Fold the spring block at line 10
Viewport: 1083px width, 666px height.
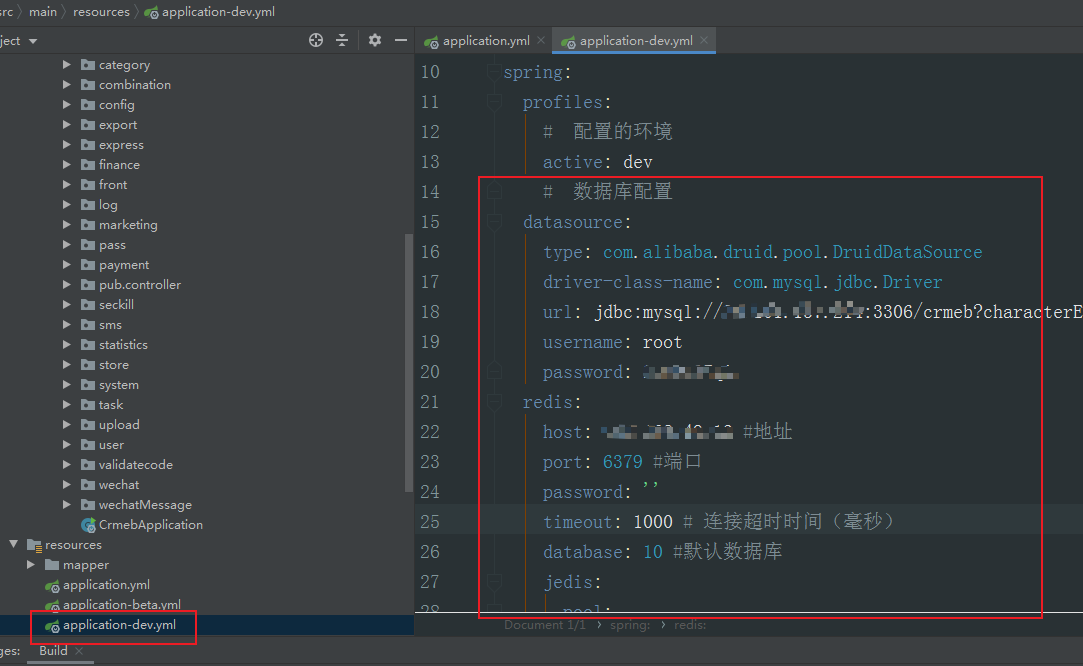(494, 72)
